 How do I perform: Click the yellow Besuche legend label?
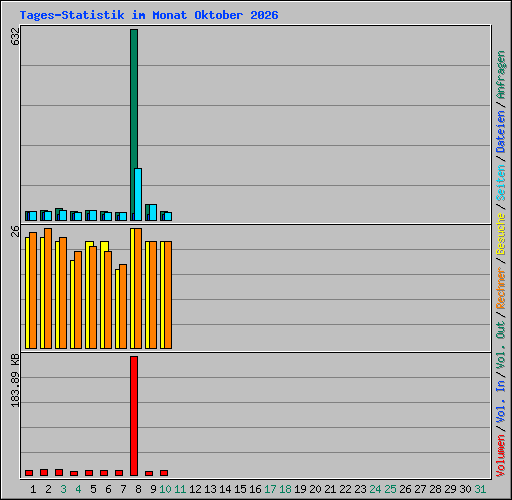(501, 234)
